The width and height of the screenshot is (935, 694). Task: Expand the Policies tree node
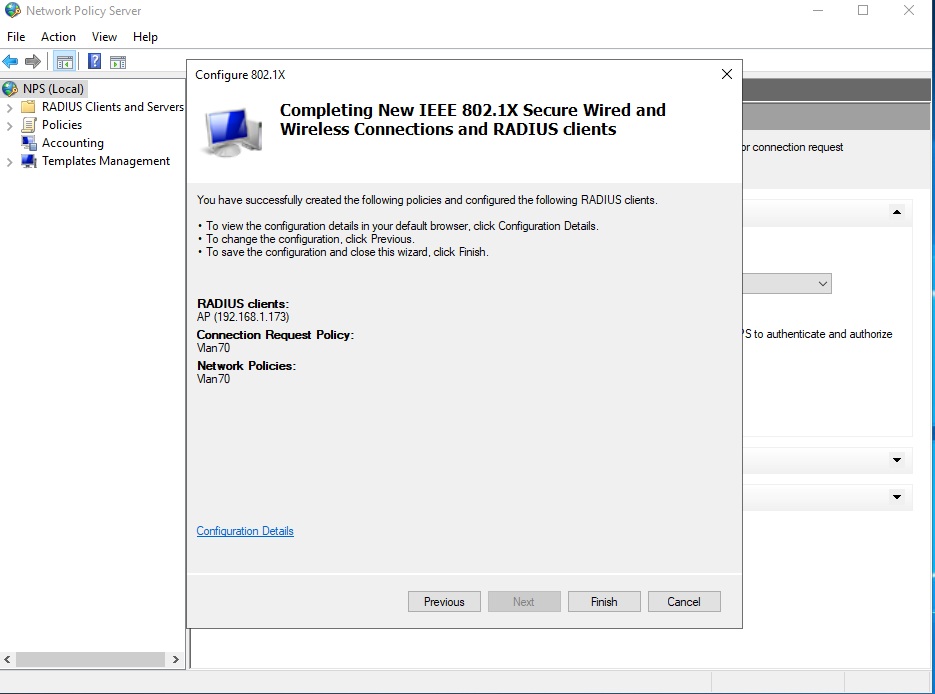coord(9,126)
